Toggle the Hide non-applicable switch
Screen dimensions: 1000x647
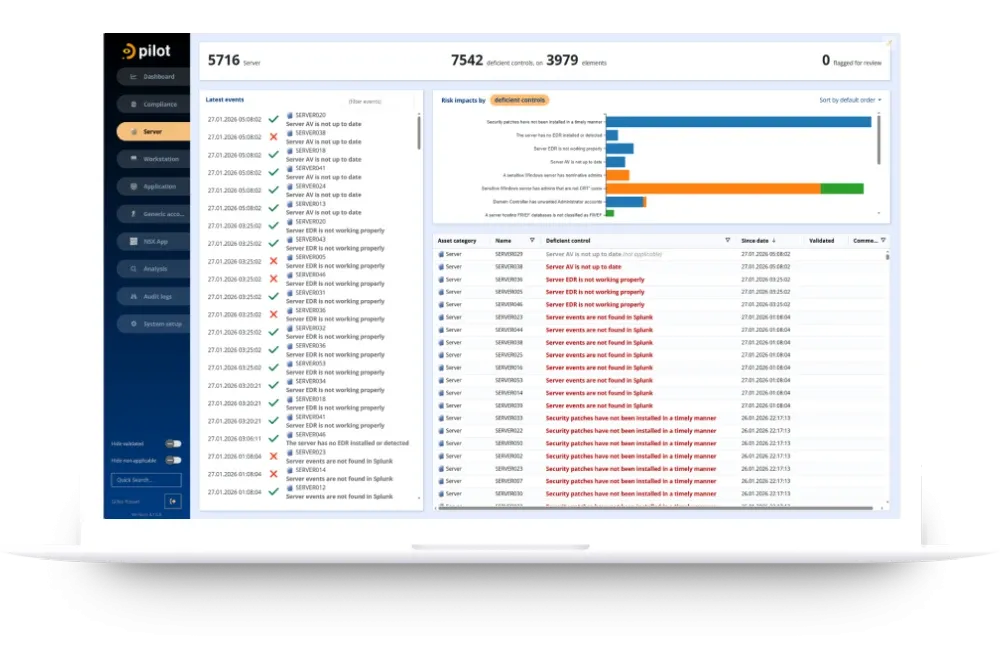tap(173, 461)
